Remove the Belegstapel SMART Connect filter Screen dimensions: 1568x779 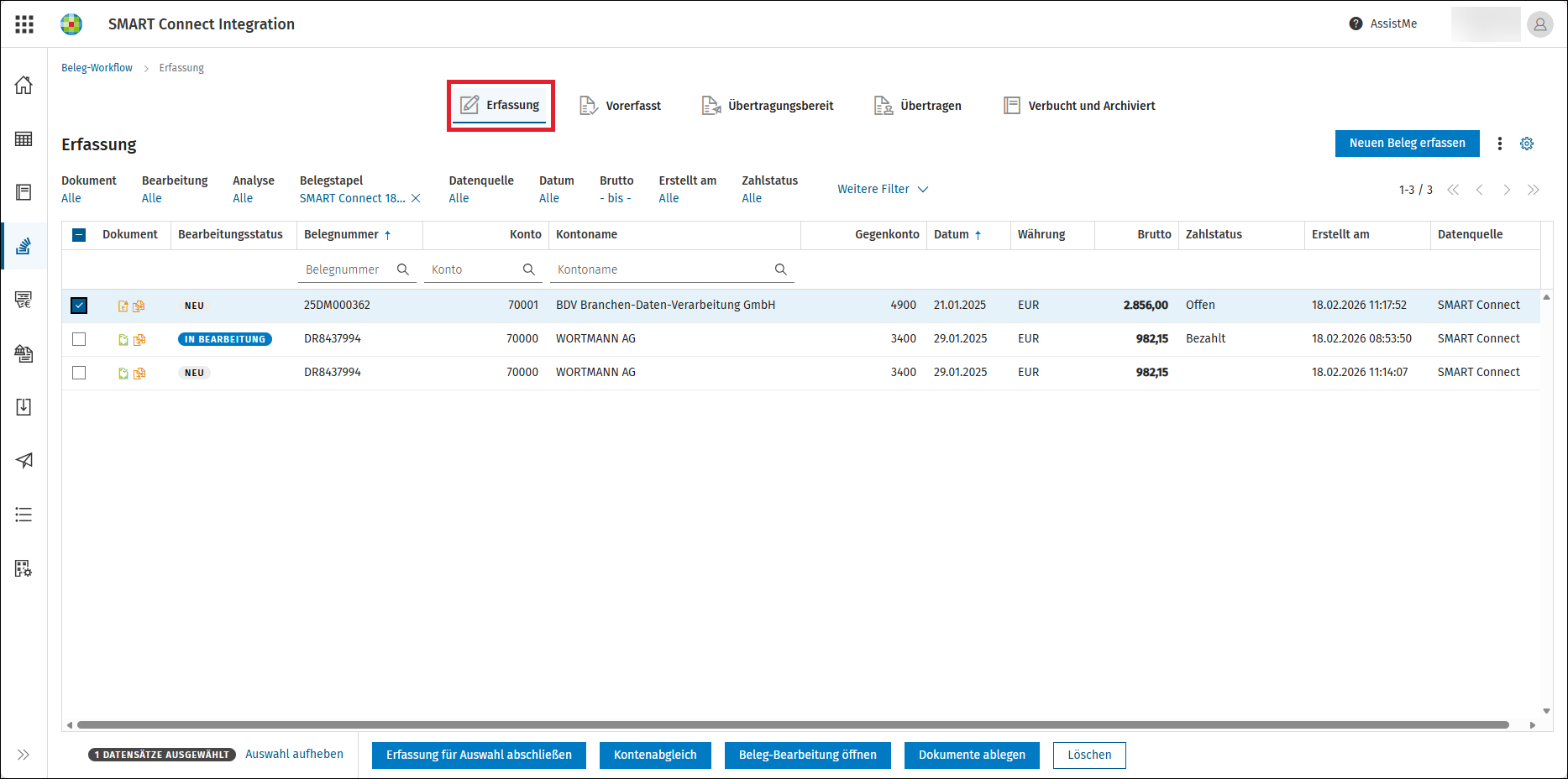(416, 198)
